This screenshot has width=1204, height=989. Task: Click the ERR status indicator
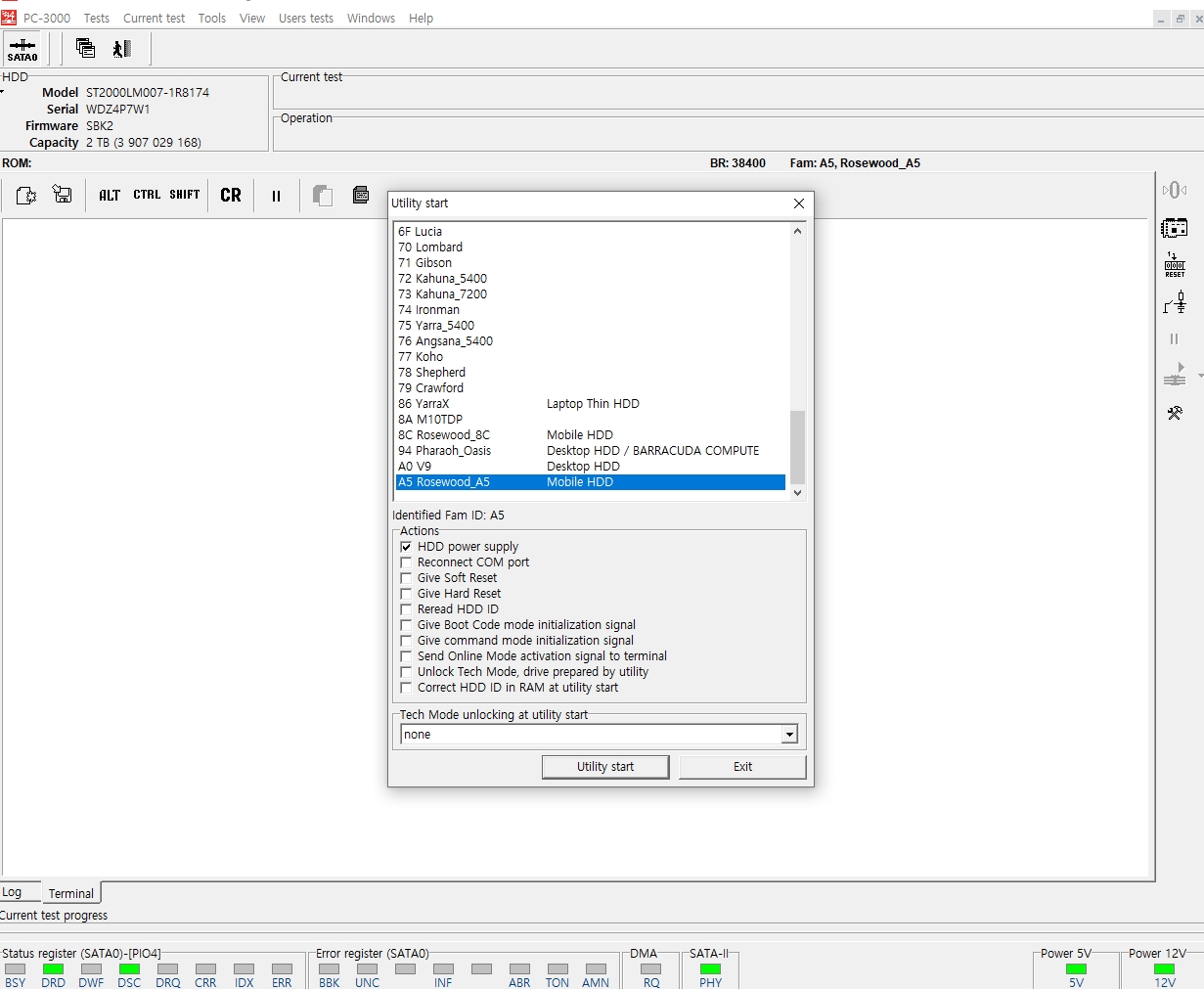pos(282,968)
